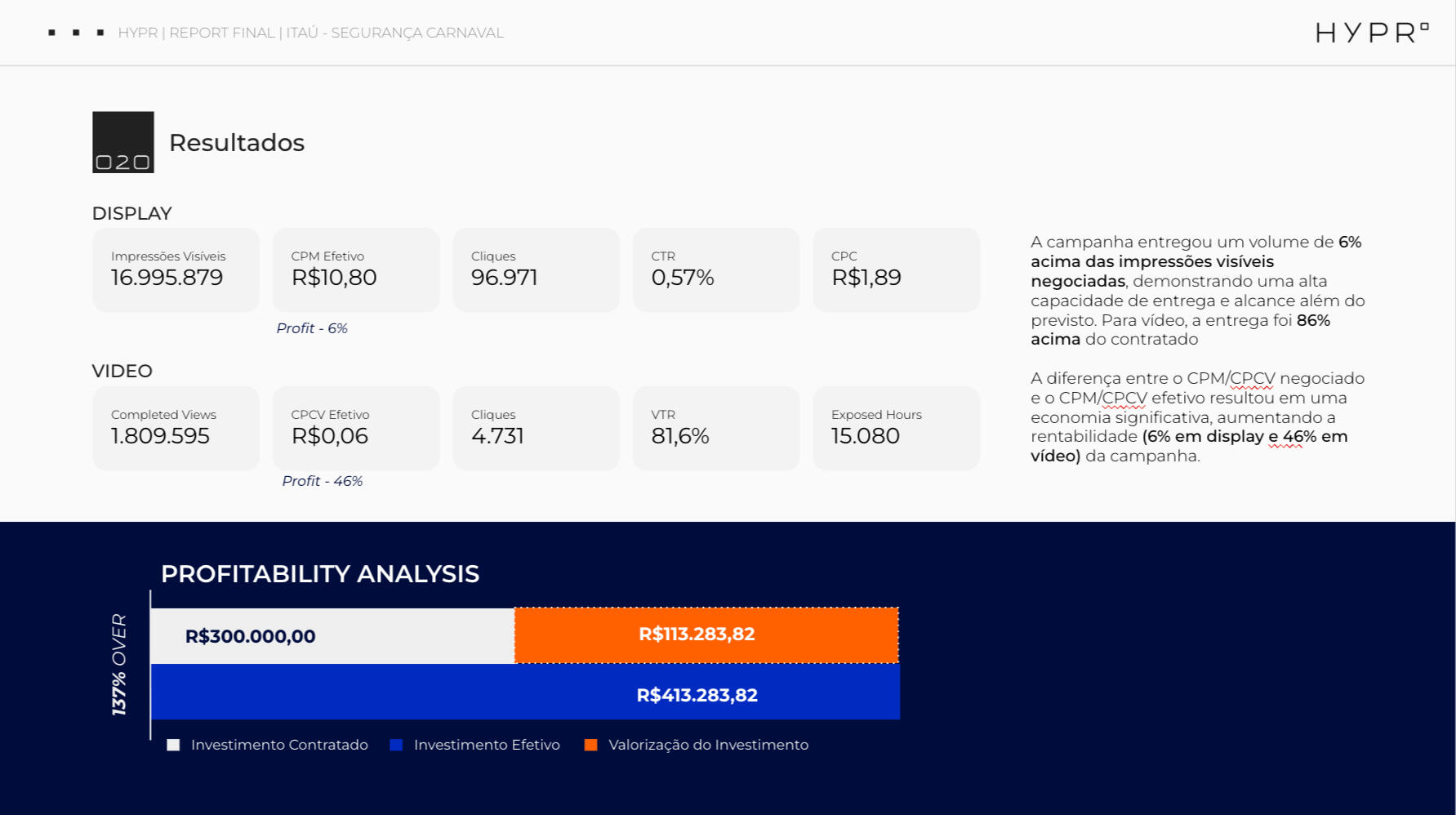Select the CPCV Efetivo R$0,06 card
This screenshot has height=815, width=1456.
click(356, 428)
